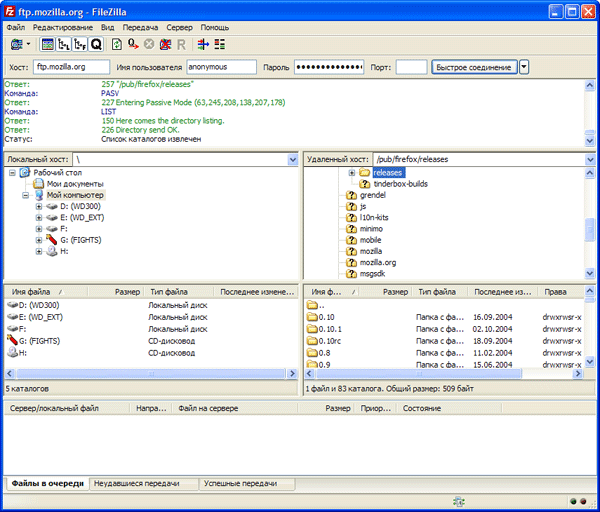
Task: Expand releases remote folder node
Action: click(352, 173)
